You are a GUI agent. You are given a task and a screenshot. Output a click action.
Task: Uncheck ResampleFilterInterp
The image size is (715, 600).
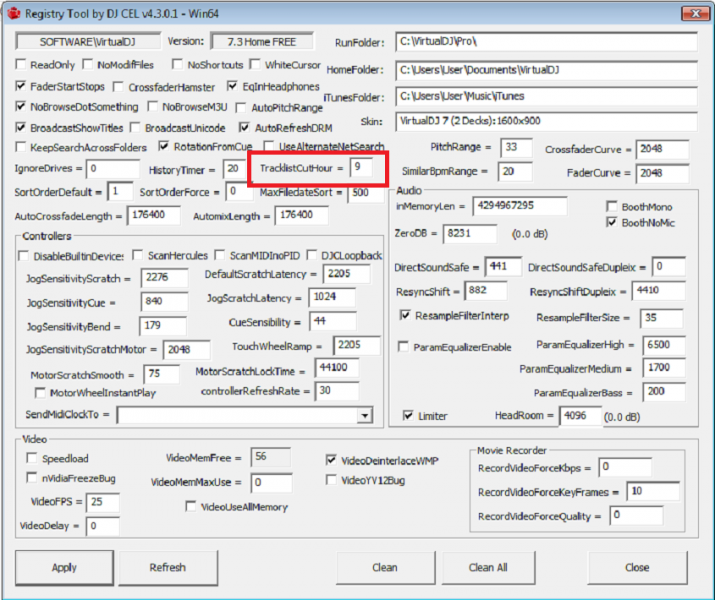tap(405, 315)
